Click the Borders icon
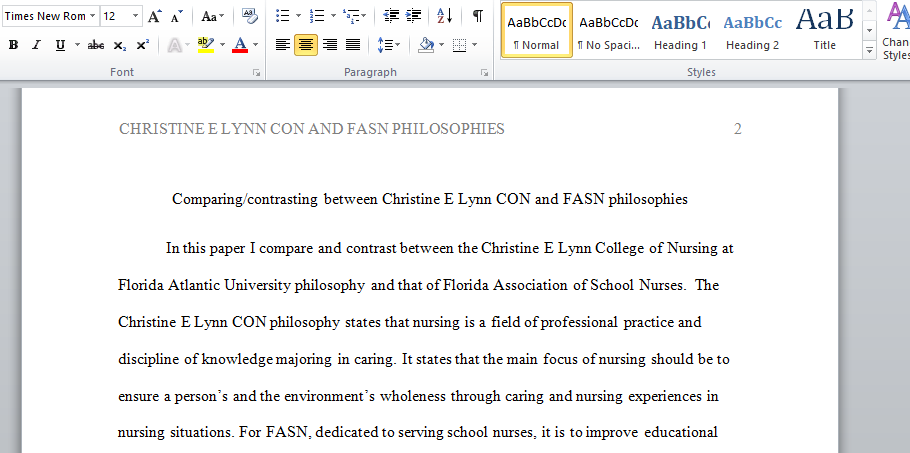Viewport: 910px width, 453px height. pos(459,45)
